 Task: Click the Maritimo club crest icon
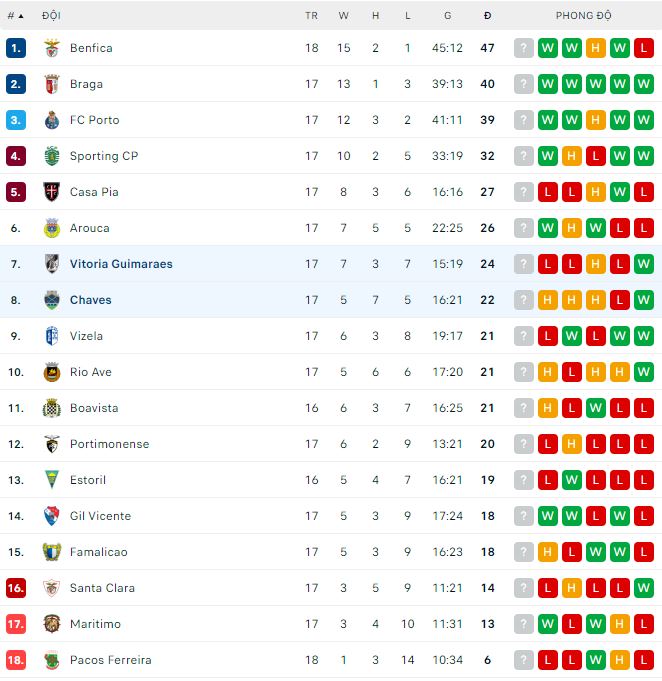point(52,624)
